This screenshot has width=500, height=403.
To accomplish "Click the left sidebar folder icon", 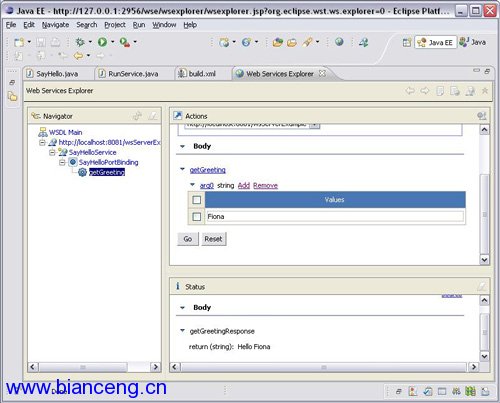I will click(12, 97).
